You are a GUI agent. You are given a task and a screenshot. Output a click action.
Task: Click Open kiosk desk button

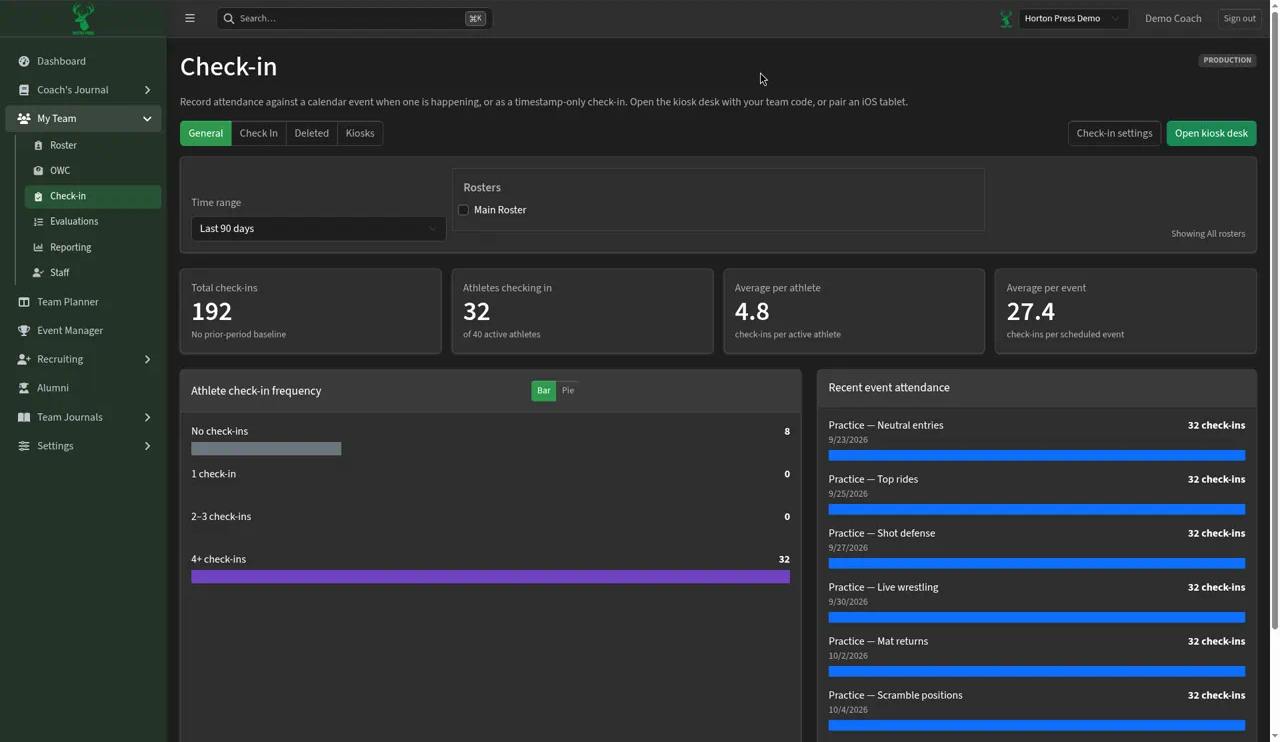point(1211,133)
